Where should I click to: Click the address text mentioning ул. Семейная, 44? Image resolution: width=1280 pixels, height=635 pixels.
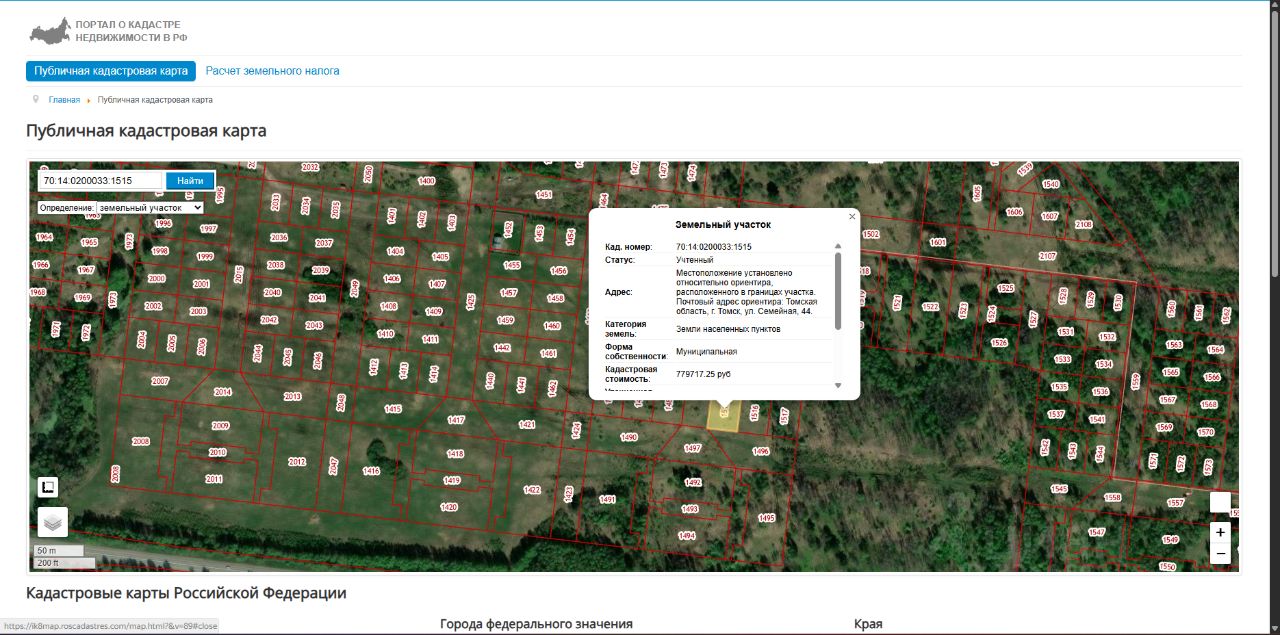[747, 292]
